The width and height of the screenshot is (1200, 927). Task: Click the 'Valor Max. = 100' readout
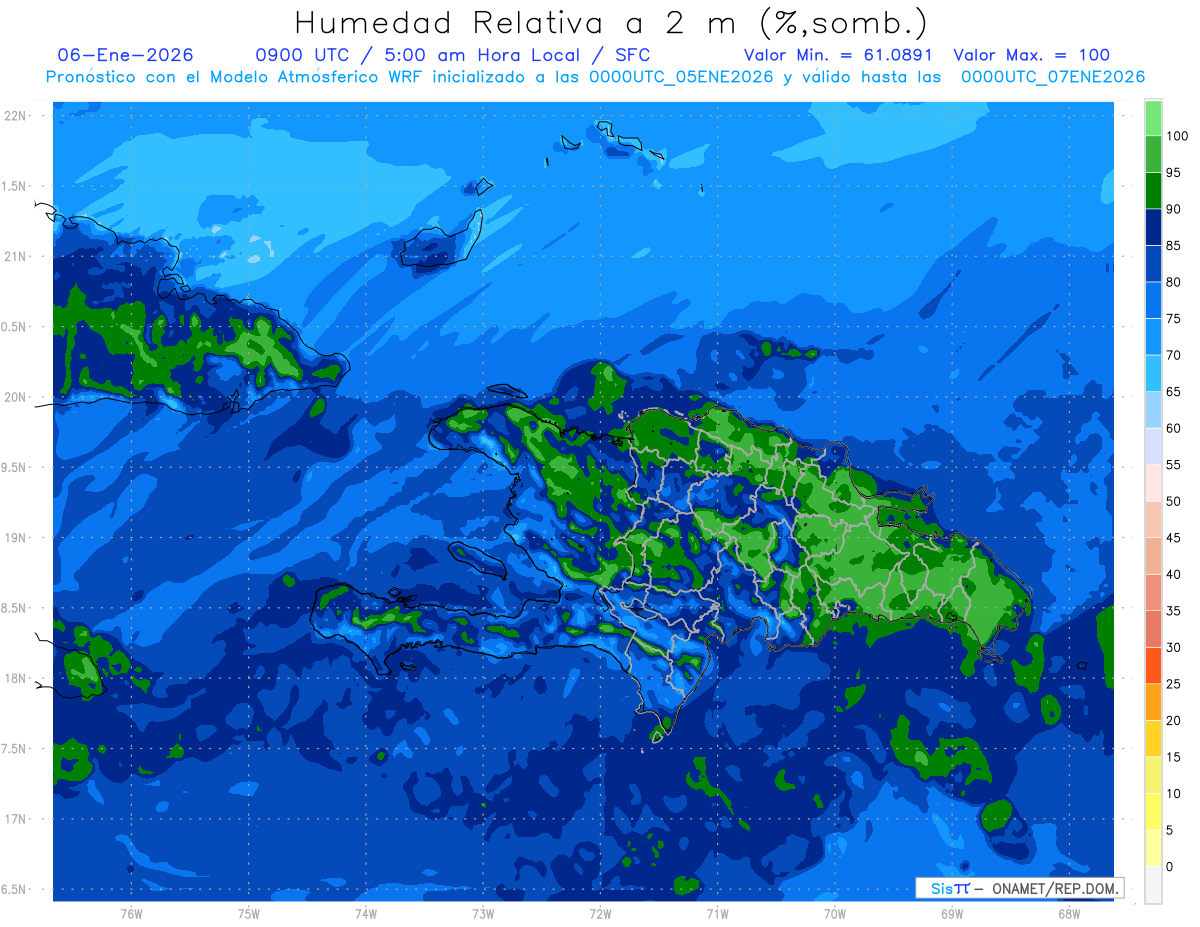pos(1031,55)
